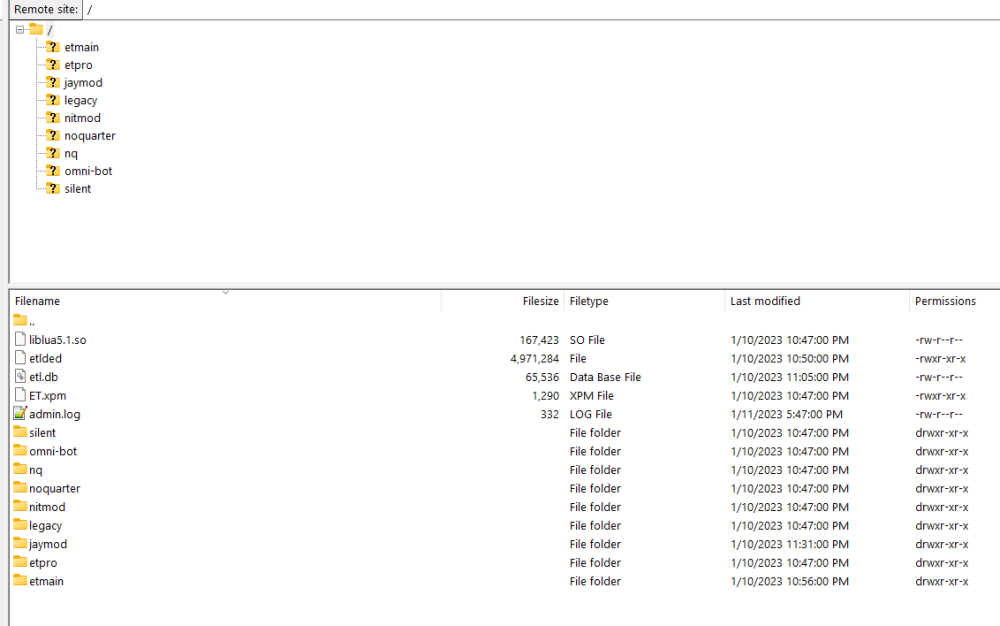Image resolution: width=1000 pixels, height=626 pixels.
Task: Sort file list by Filename column
Action: pyautogui.click(x=38, y=301)
